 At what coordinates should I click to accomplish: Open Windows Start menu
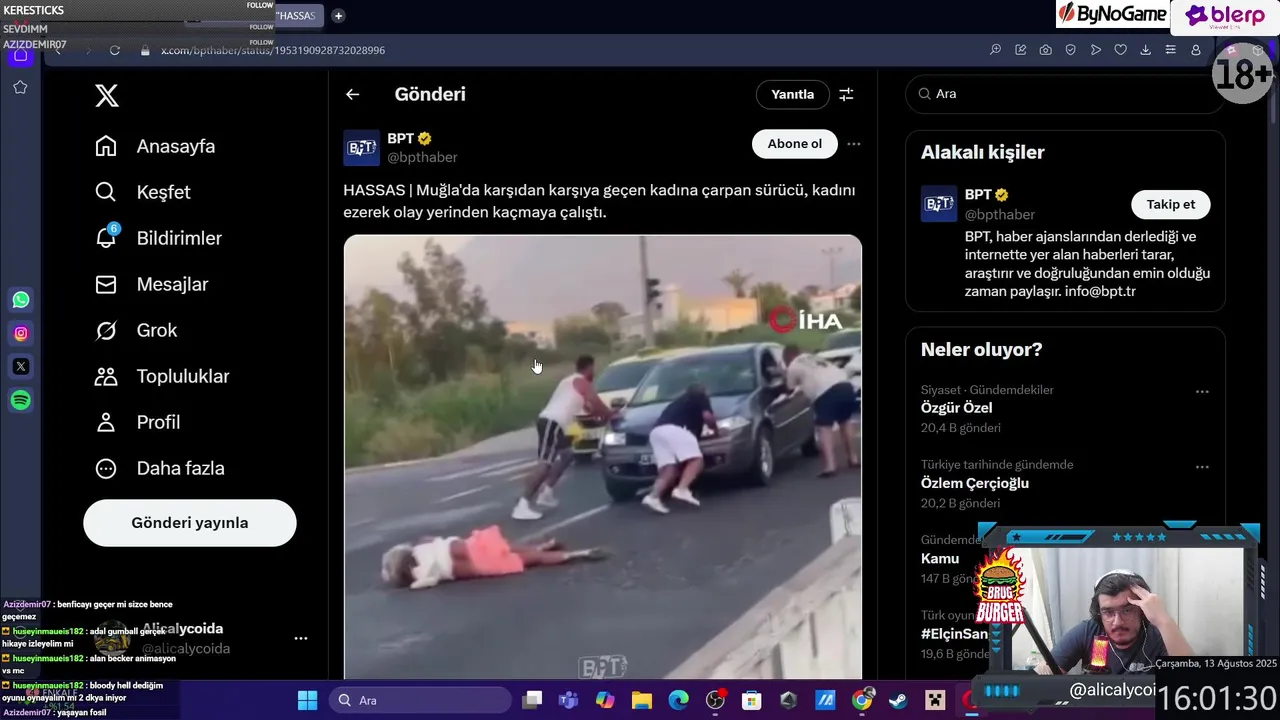coord(307,700)
